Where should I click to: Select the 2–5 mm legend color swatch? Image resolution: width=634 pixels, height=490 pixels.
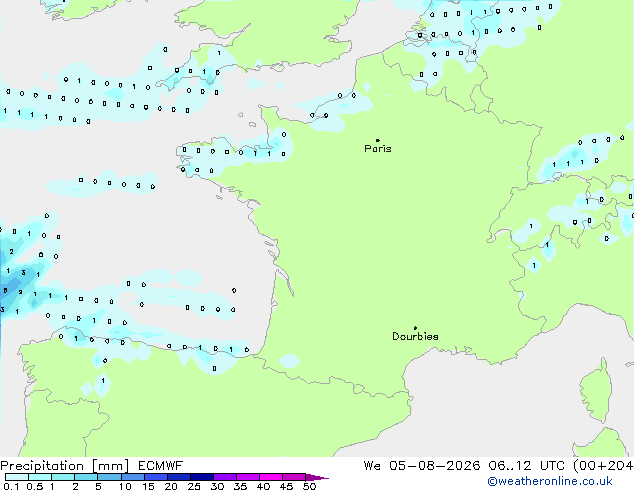pos(86,477)
